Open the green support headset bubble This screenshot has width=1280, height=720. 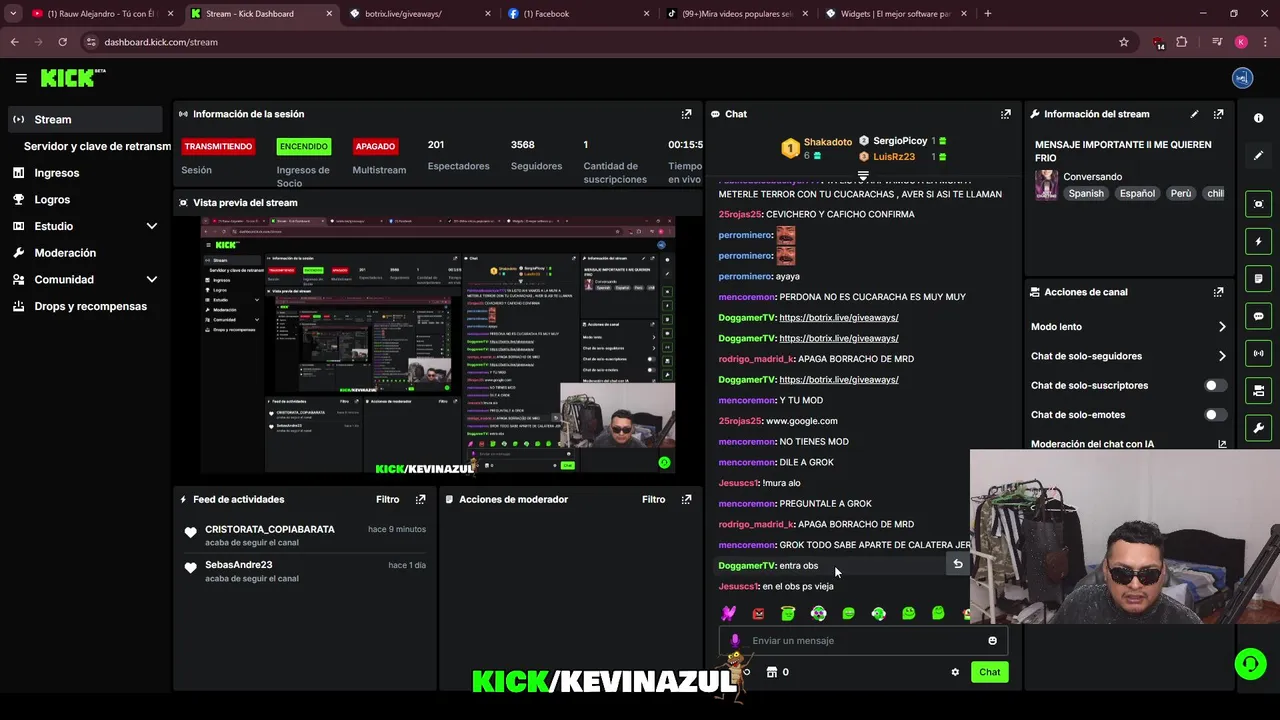click(1249, 664)
